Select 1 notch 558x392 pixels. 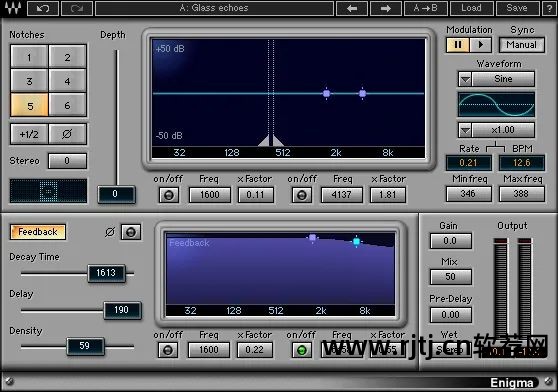(x=29, y=57)
